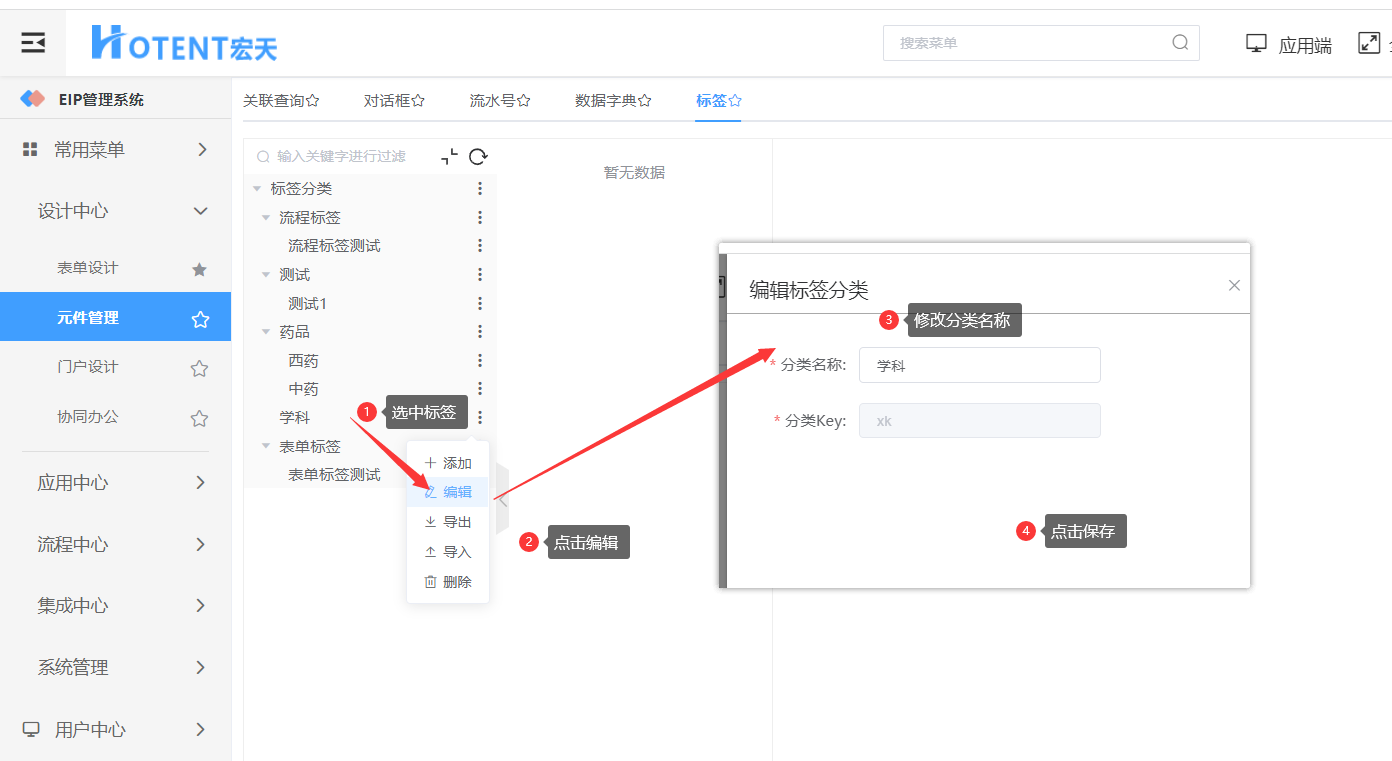Click the collapse-all tree icon

click(x=449, y=156)
